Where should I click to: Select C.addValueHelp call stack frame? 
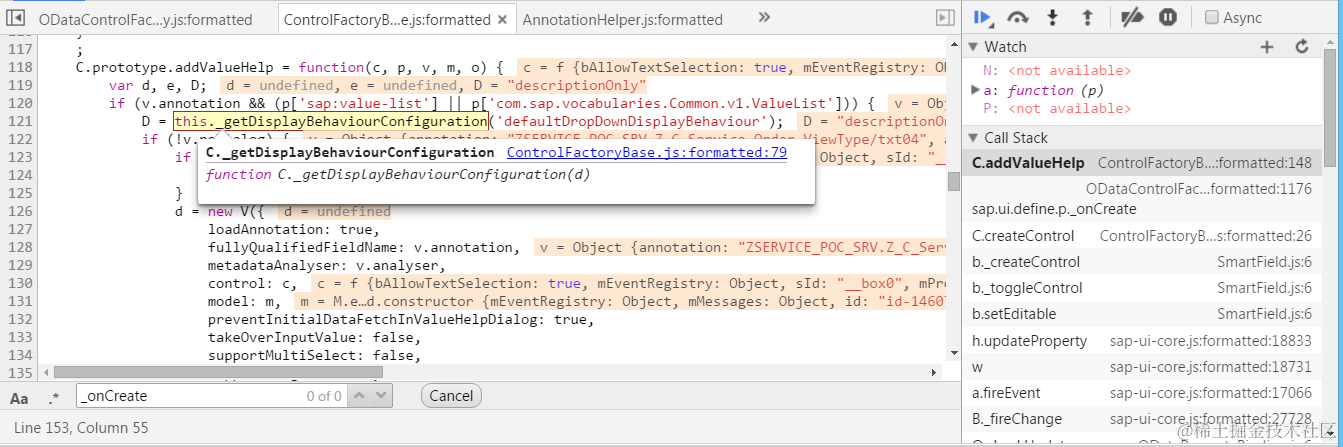pyautogui.click(x=1141, y=162)
